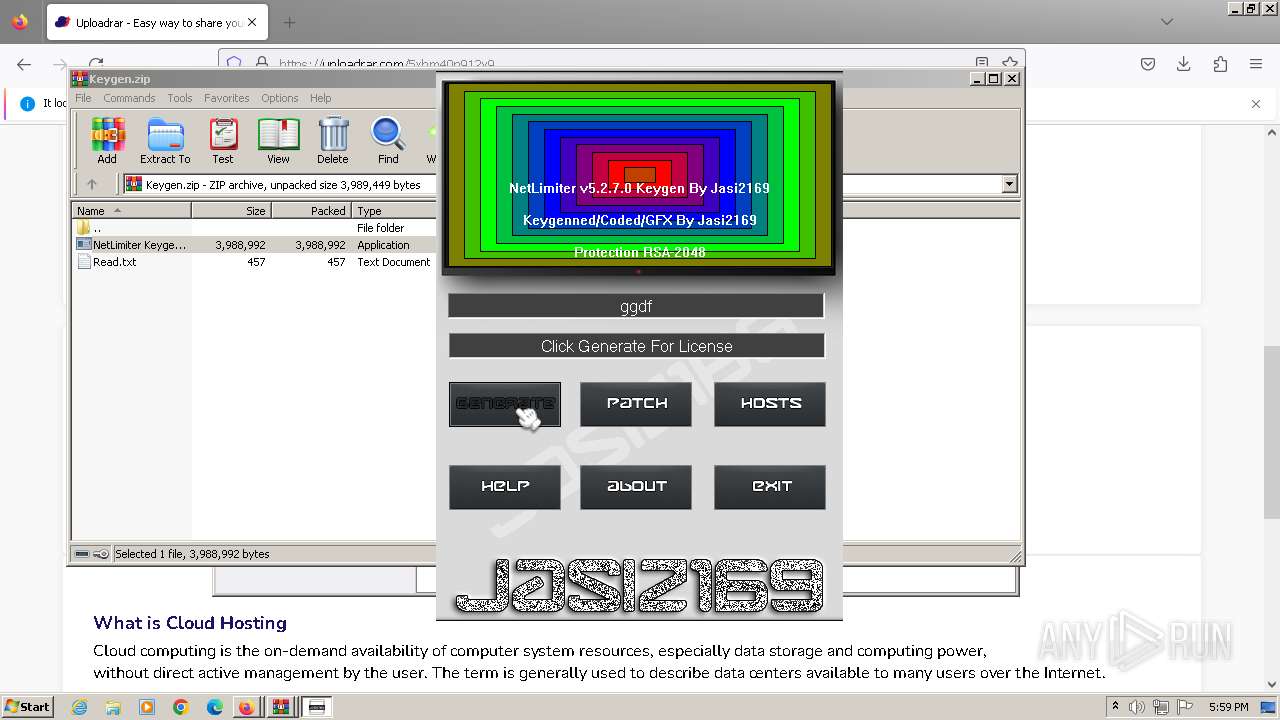Open the WinRAR Commands menu

tap(129, 98)
